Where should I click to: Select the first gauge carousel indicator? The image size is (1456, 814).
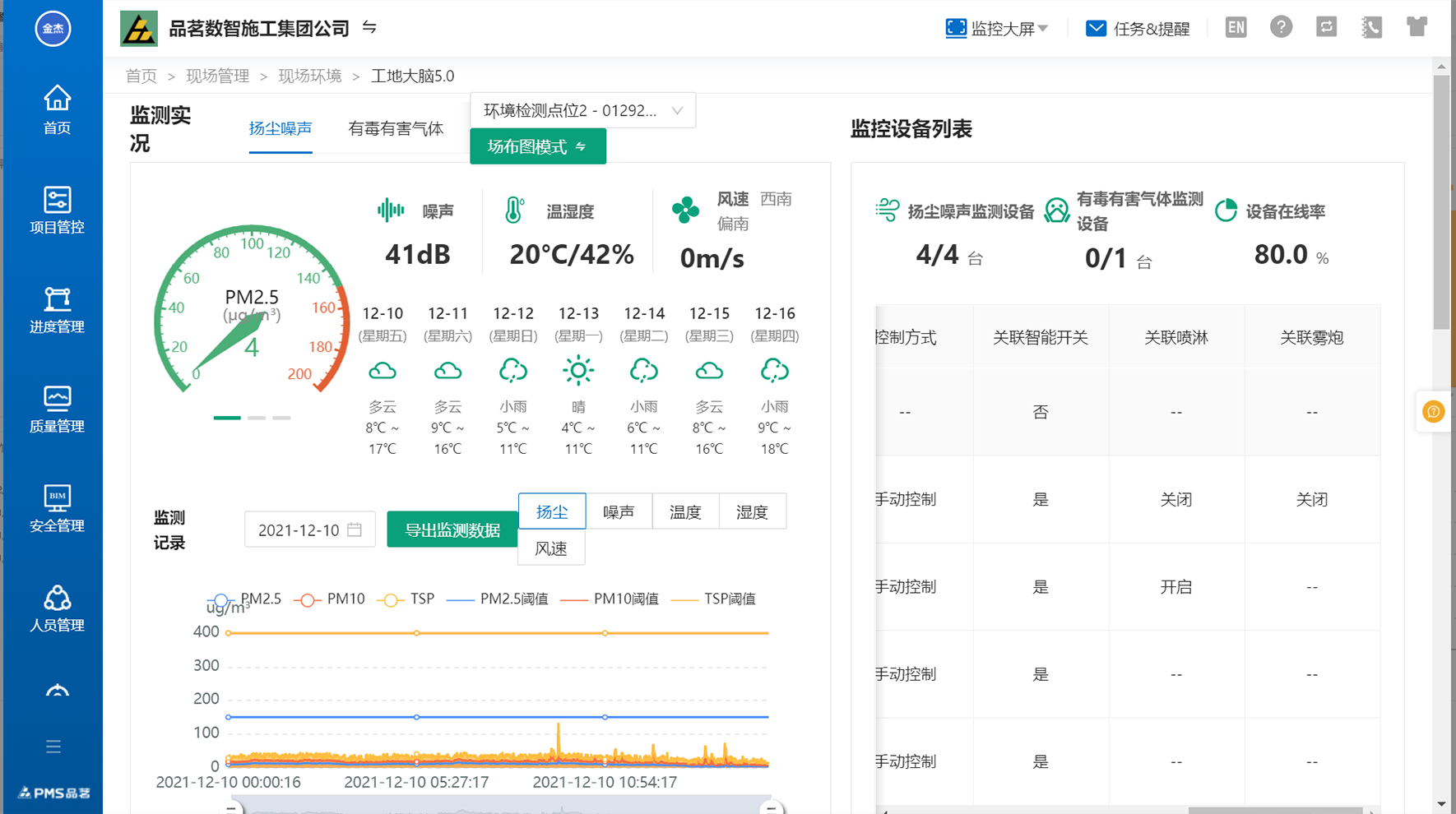coord(227,418)
